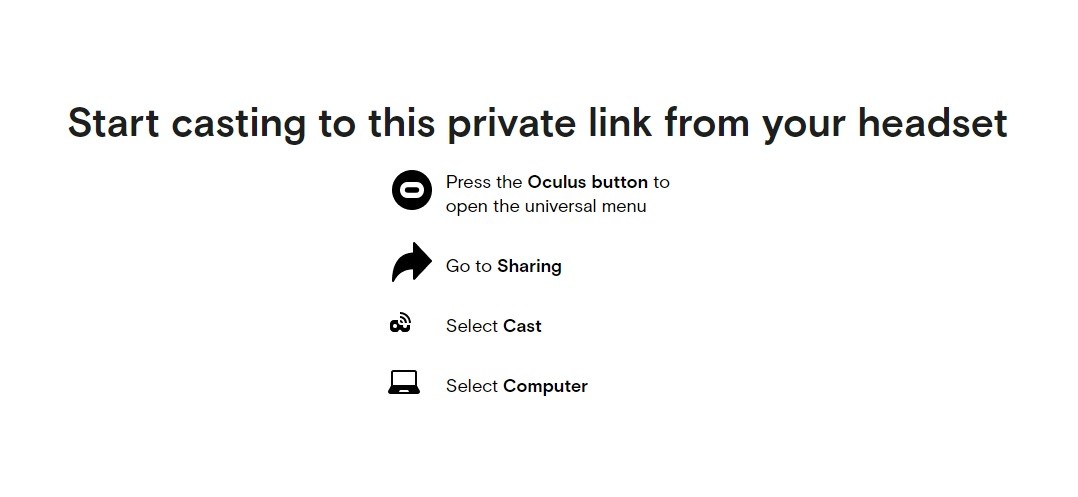
Task: Click the 'Start casting' words in the heading
Action: pos(187,124)
